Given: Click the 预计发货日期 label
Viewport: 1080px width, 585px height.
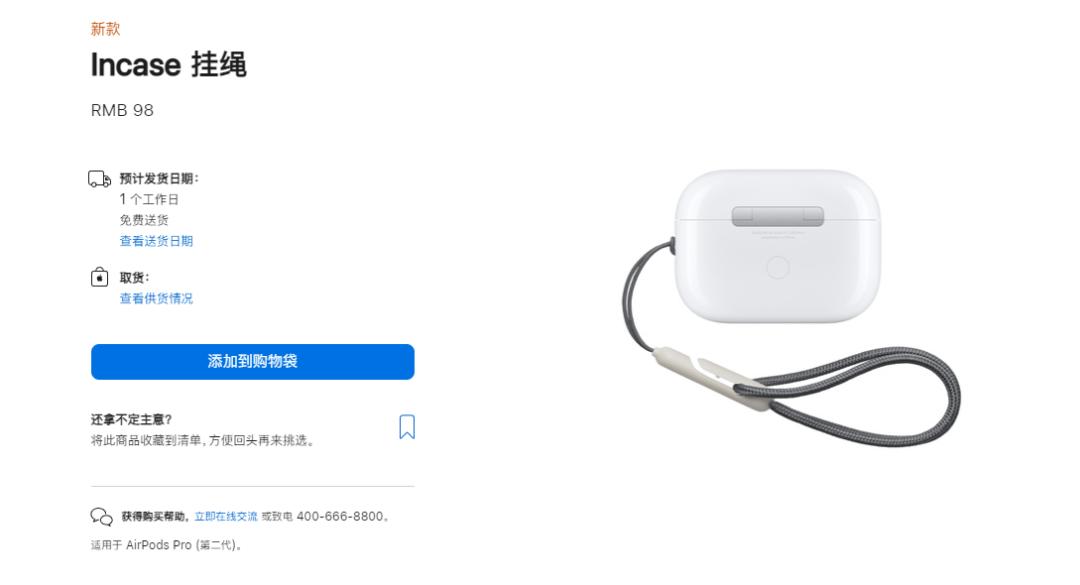Looking at the screenshot, I should tap(159, 178).
